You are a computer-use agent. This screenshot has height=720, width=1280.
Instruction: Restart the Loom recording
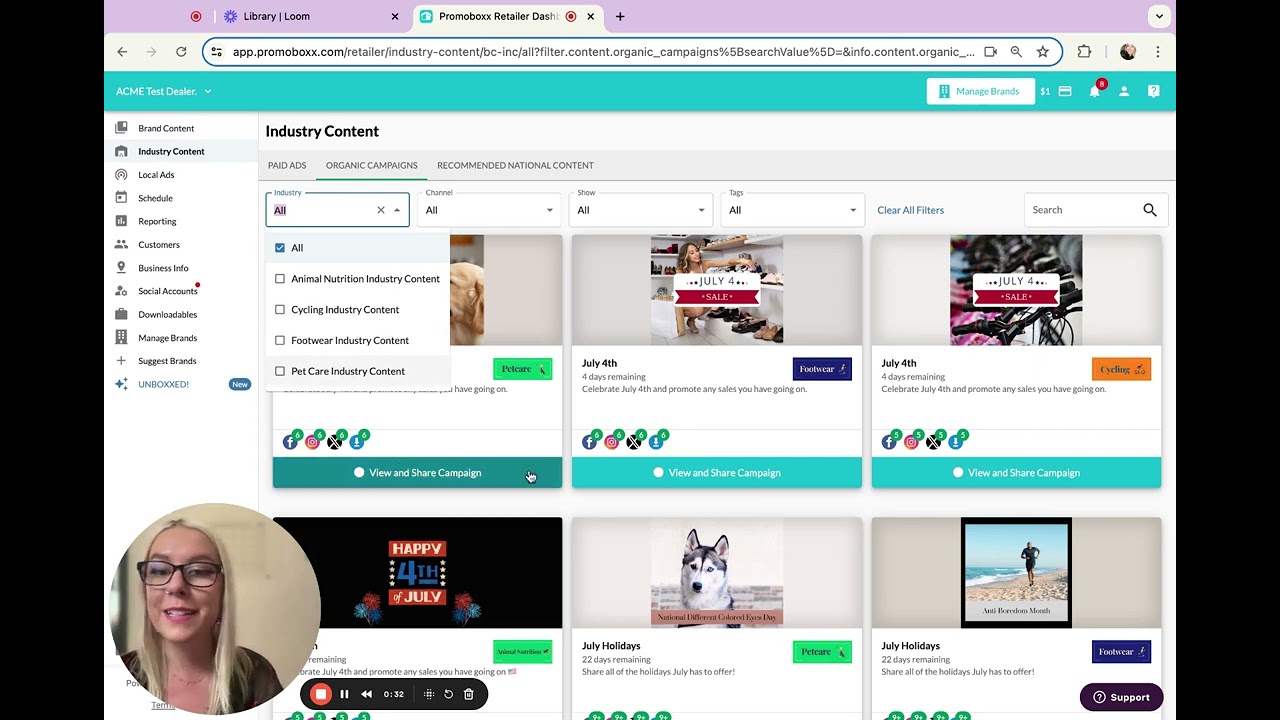pyautogui.click(x=448, y=694)
